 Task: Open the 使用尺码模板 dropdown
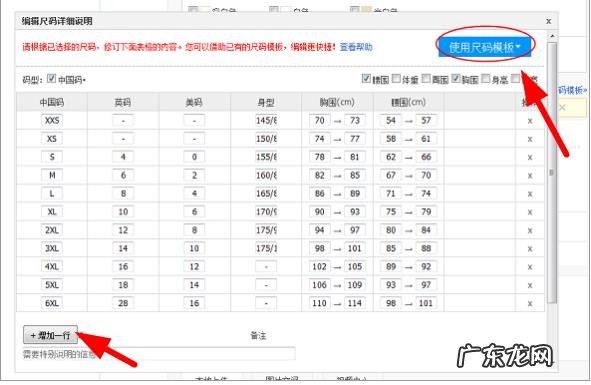(485, 47)
